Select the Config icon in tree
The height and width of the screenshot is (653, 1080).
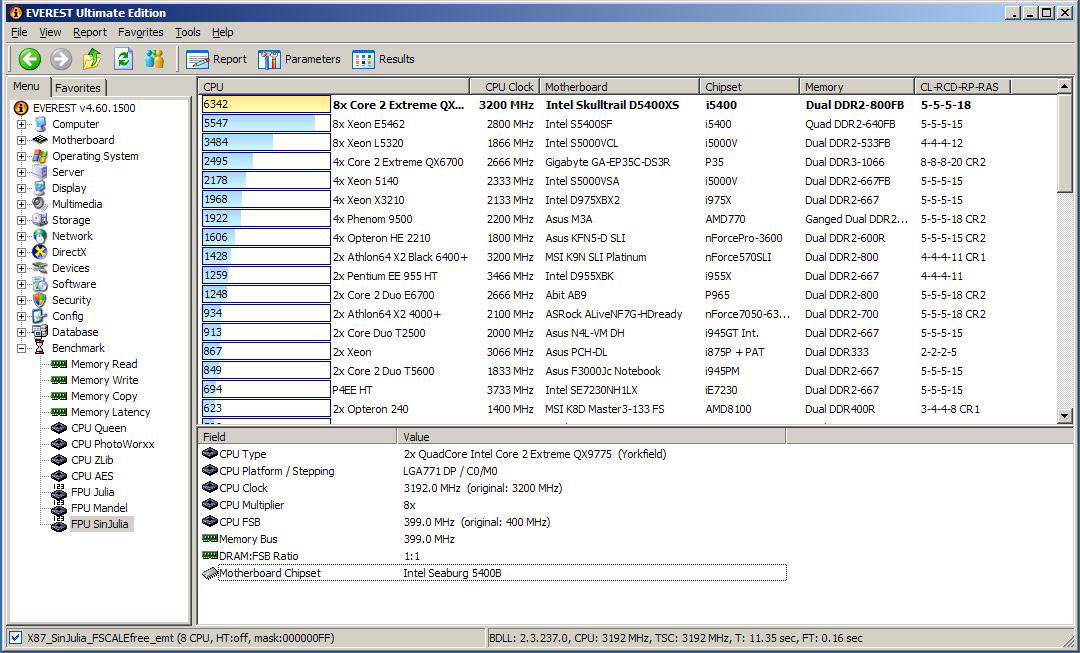click(40, 316)
